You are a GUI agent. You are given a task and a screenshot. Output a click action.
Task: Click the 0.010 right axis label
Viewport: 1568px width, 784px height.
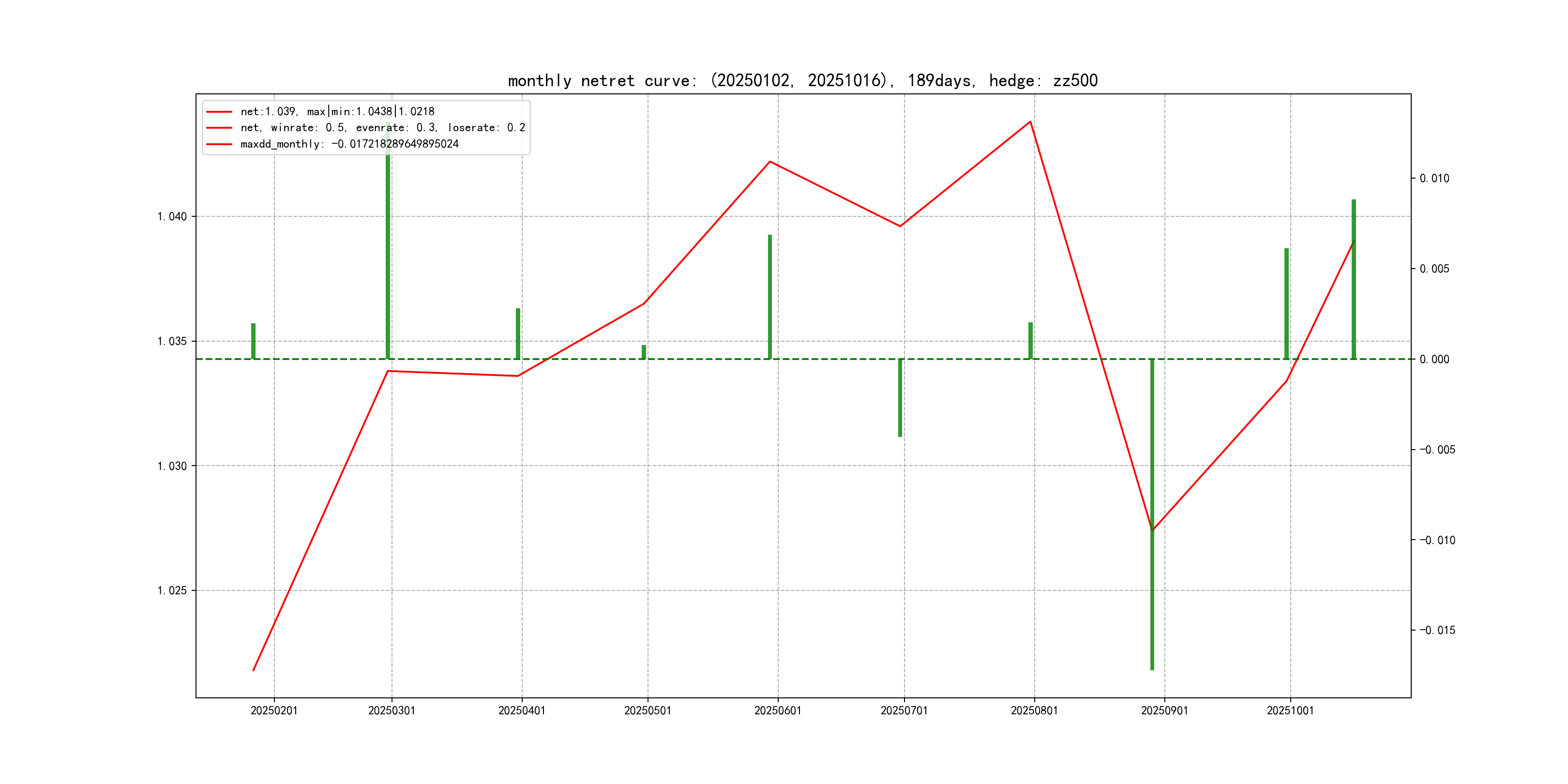[x=1434, y=179]
